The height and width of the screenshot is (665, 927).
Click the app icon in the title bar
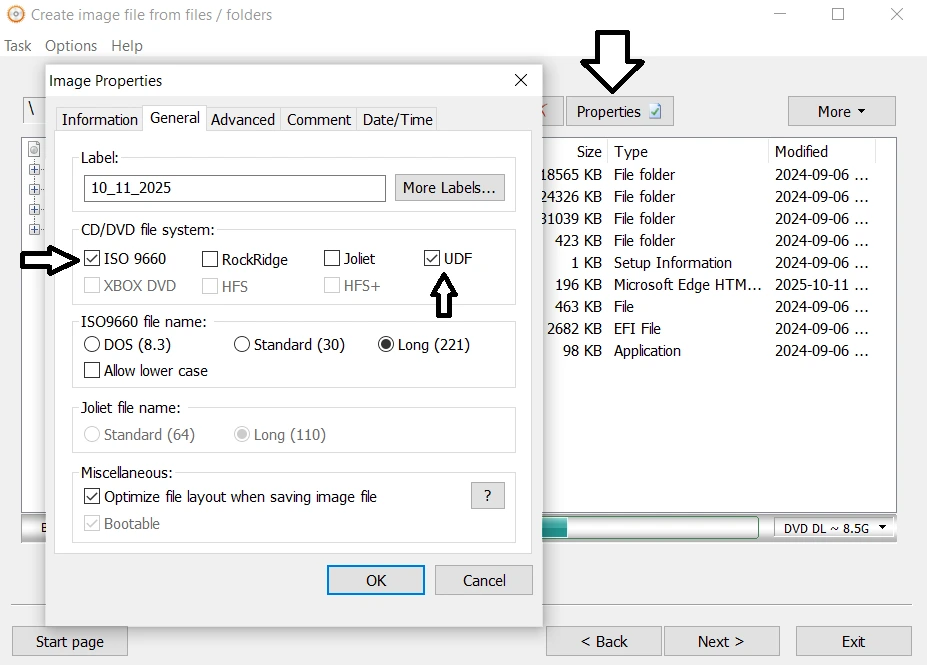(x=14, y=14)
